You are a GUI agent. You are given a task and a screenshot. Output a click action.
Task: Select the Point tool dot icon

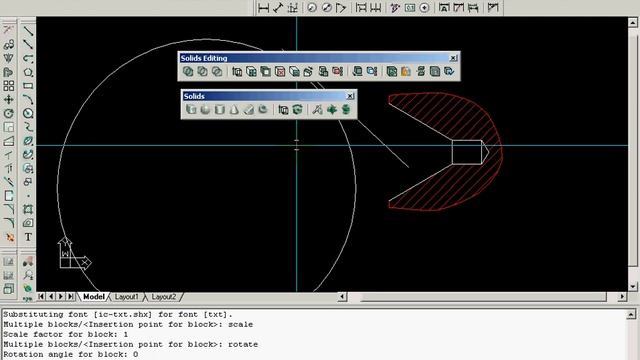pos(28,196)
